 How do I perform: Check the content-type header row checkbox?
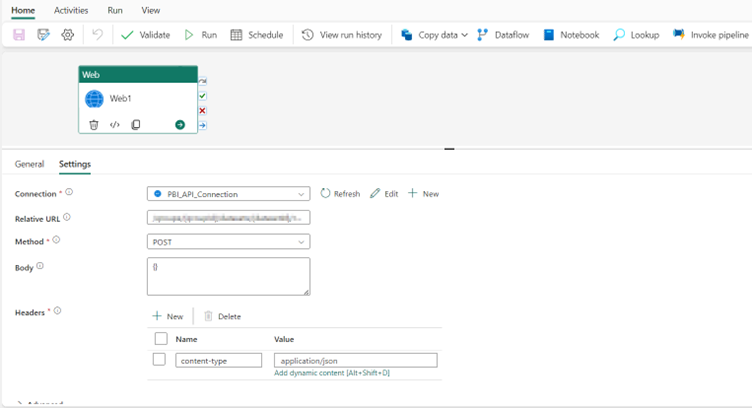159,360
